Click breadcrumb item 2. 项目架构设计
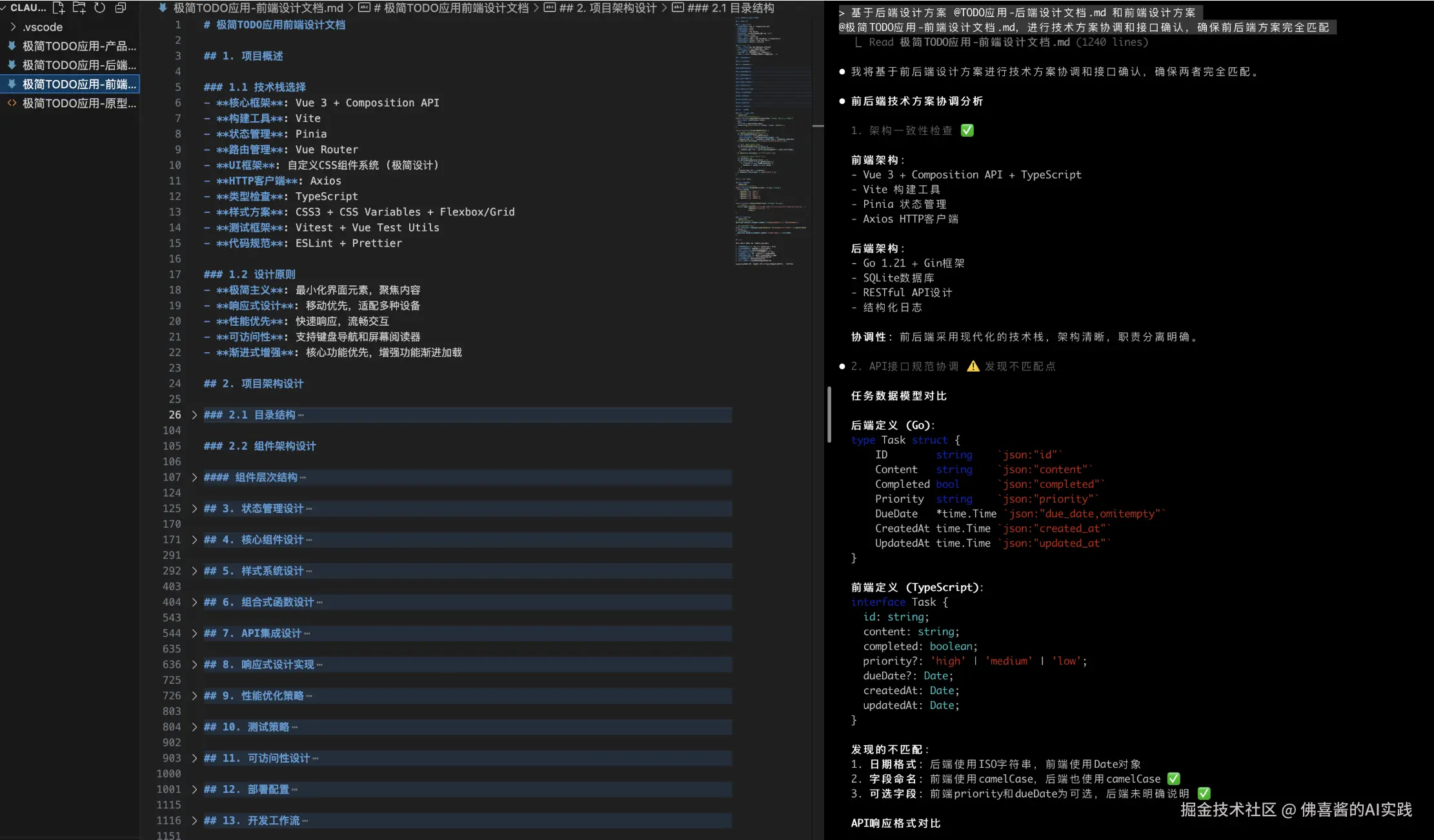 click(607, 8)
